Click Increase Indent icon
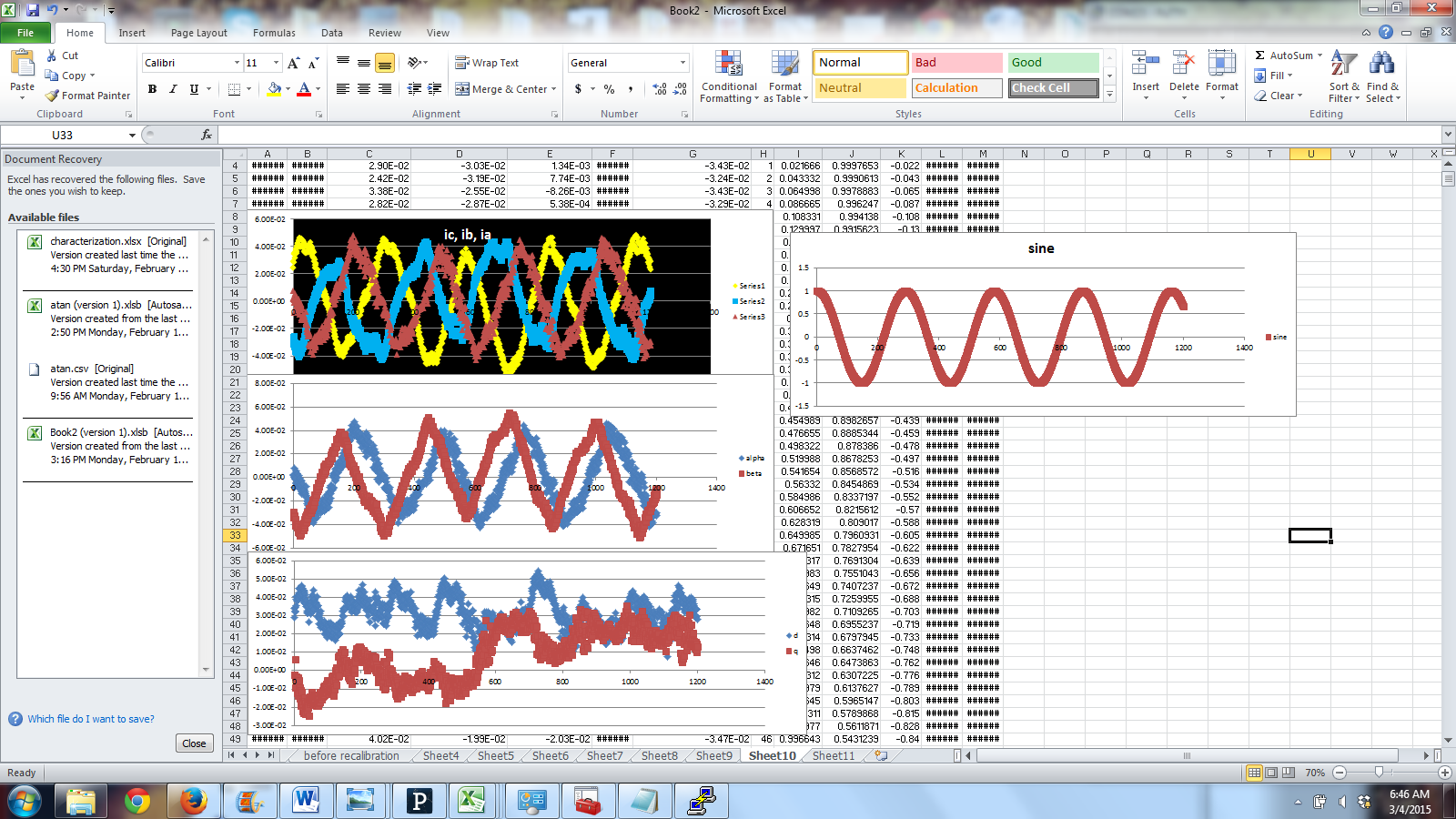 (x=435, y=89)
